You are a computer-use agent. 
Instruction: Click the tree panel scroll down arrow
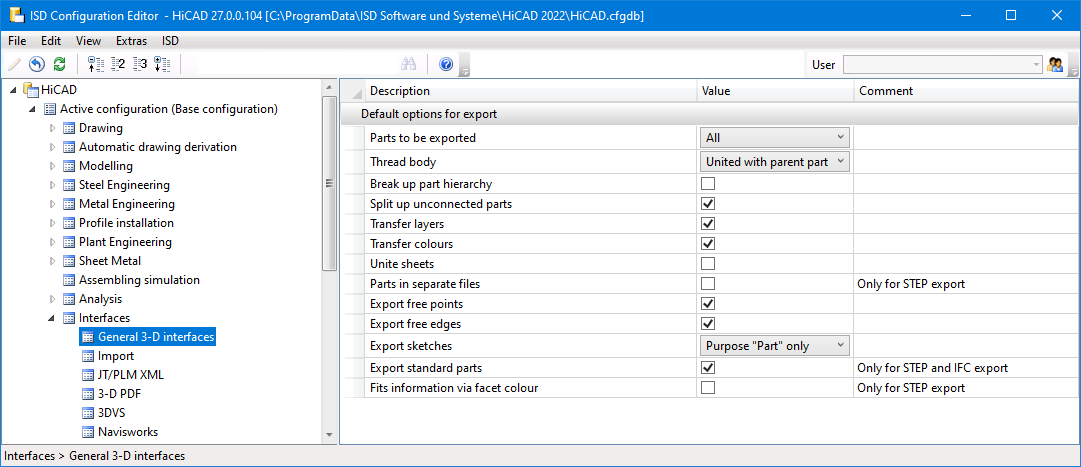[329, 435]
